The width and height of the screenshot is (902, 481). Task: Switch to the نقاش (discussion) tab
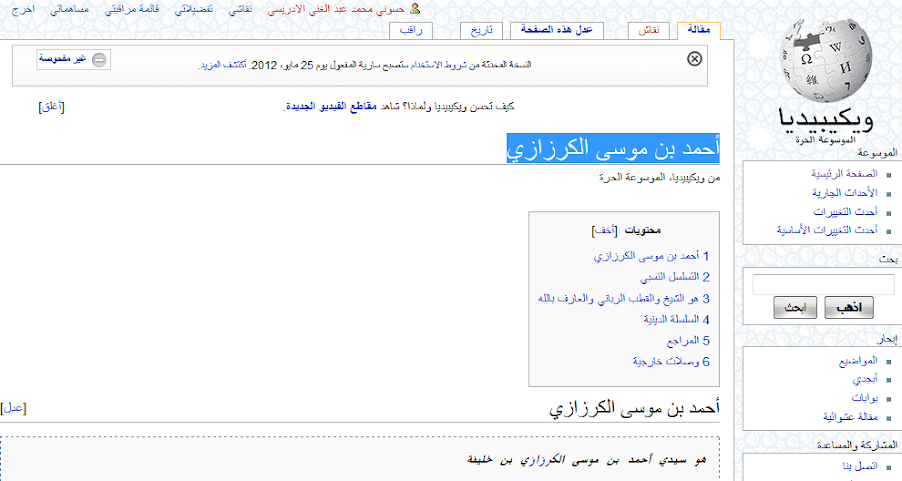tap(648, 30)
